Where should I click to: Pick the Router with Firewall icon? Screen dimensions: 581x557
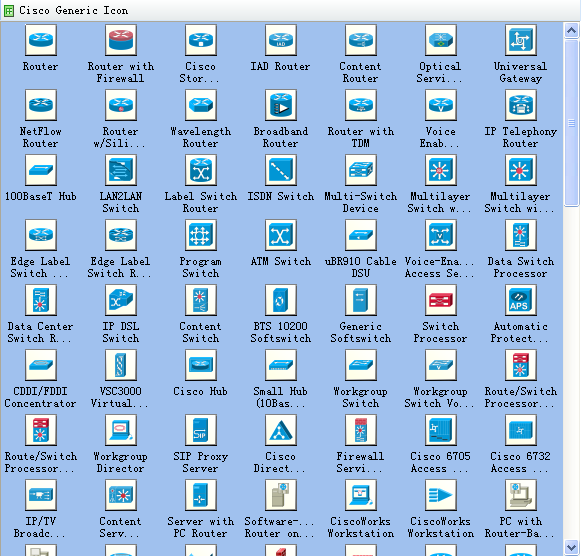click(x=121, y=40)
